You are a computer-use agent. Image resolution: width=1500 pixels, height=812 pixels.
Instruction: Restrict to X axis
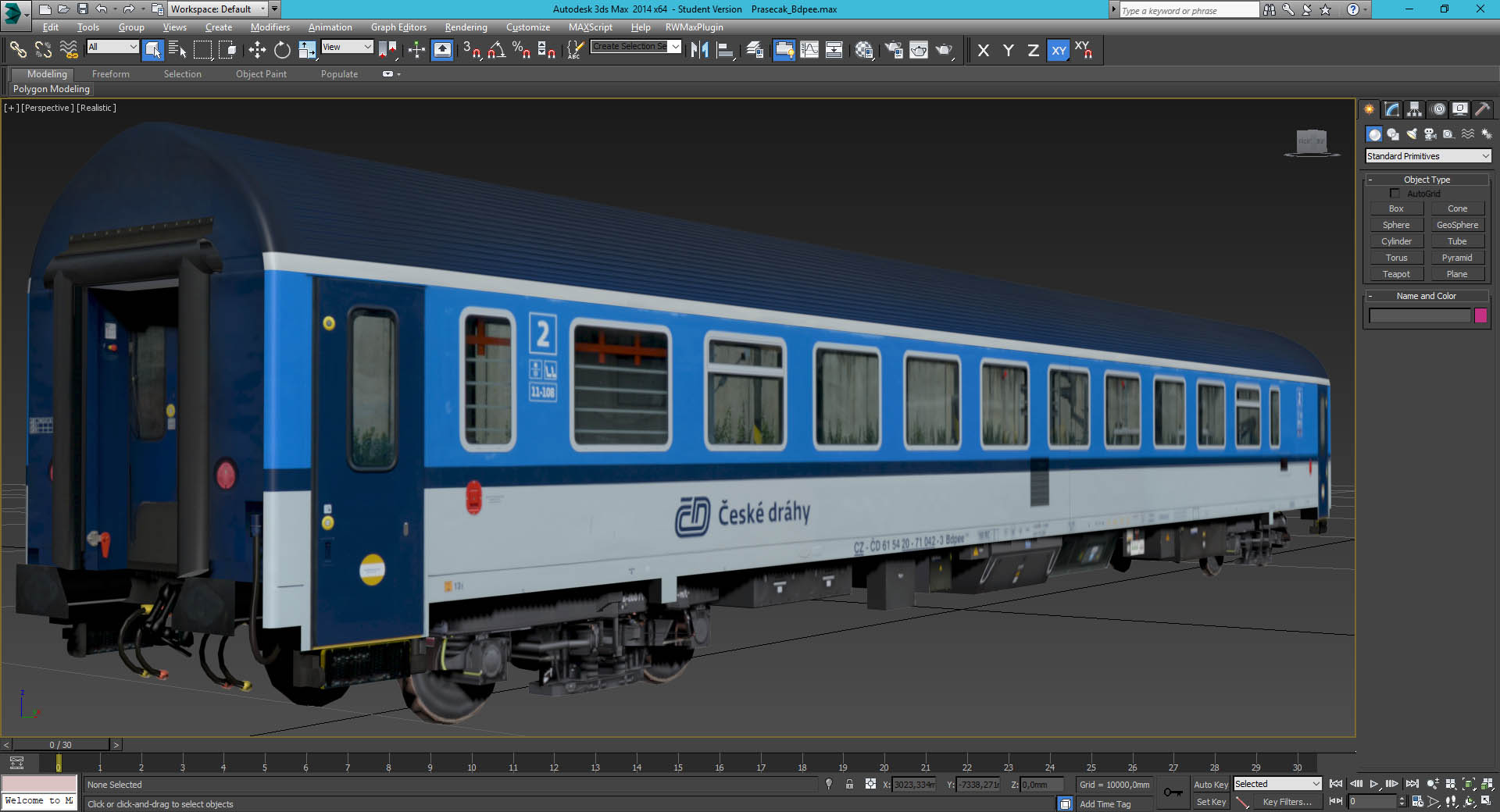pos(984,50)
